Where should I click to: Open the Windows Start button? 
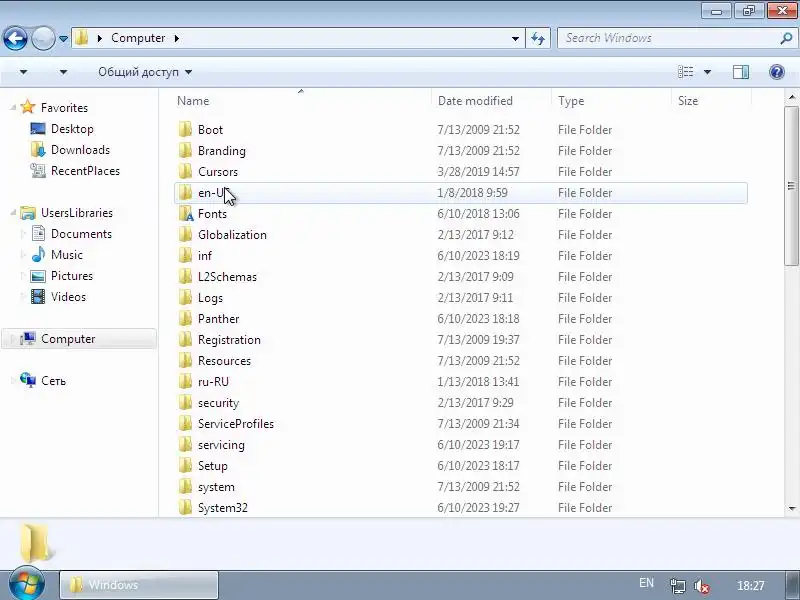pos(27,583)
